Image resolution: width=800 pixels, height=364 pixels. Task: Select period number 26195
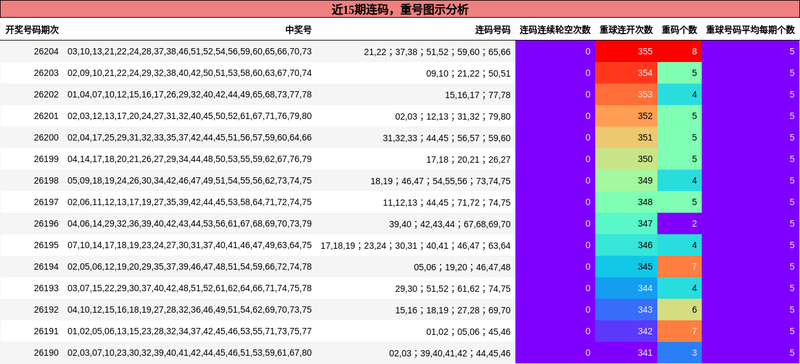coord(46,246)
